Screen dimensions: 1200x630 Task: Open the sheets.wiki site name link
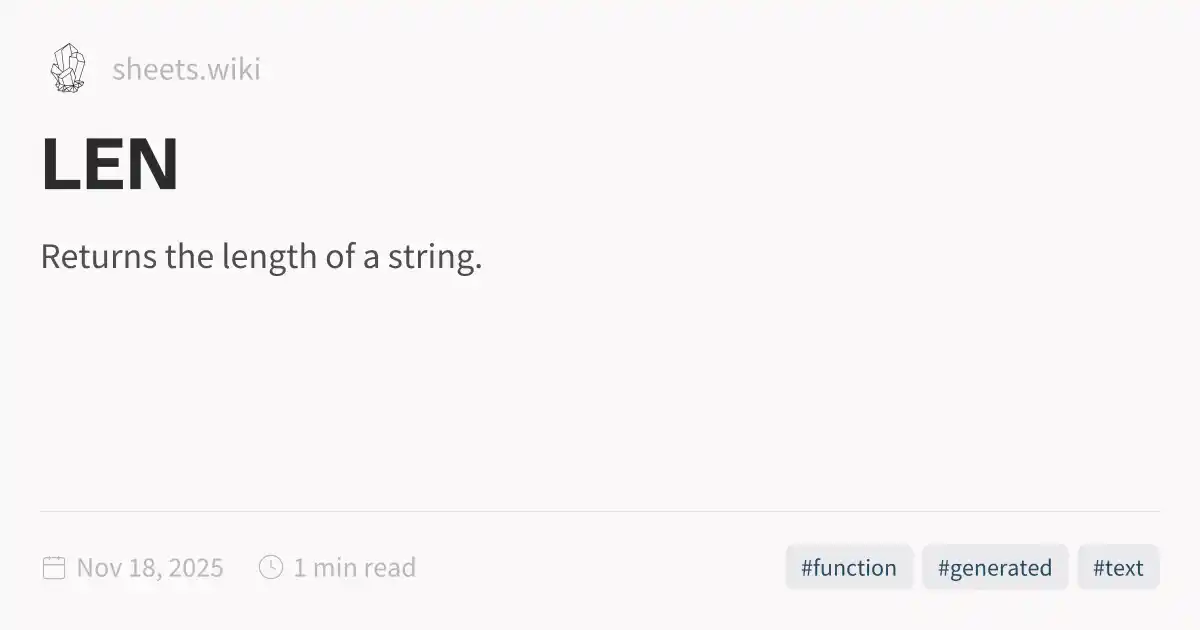186,70
